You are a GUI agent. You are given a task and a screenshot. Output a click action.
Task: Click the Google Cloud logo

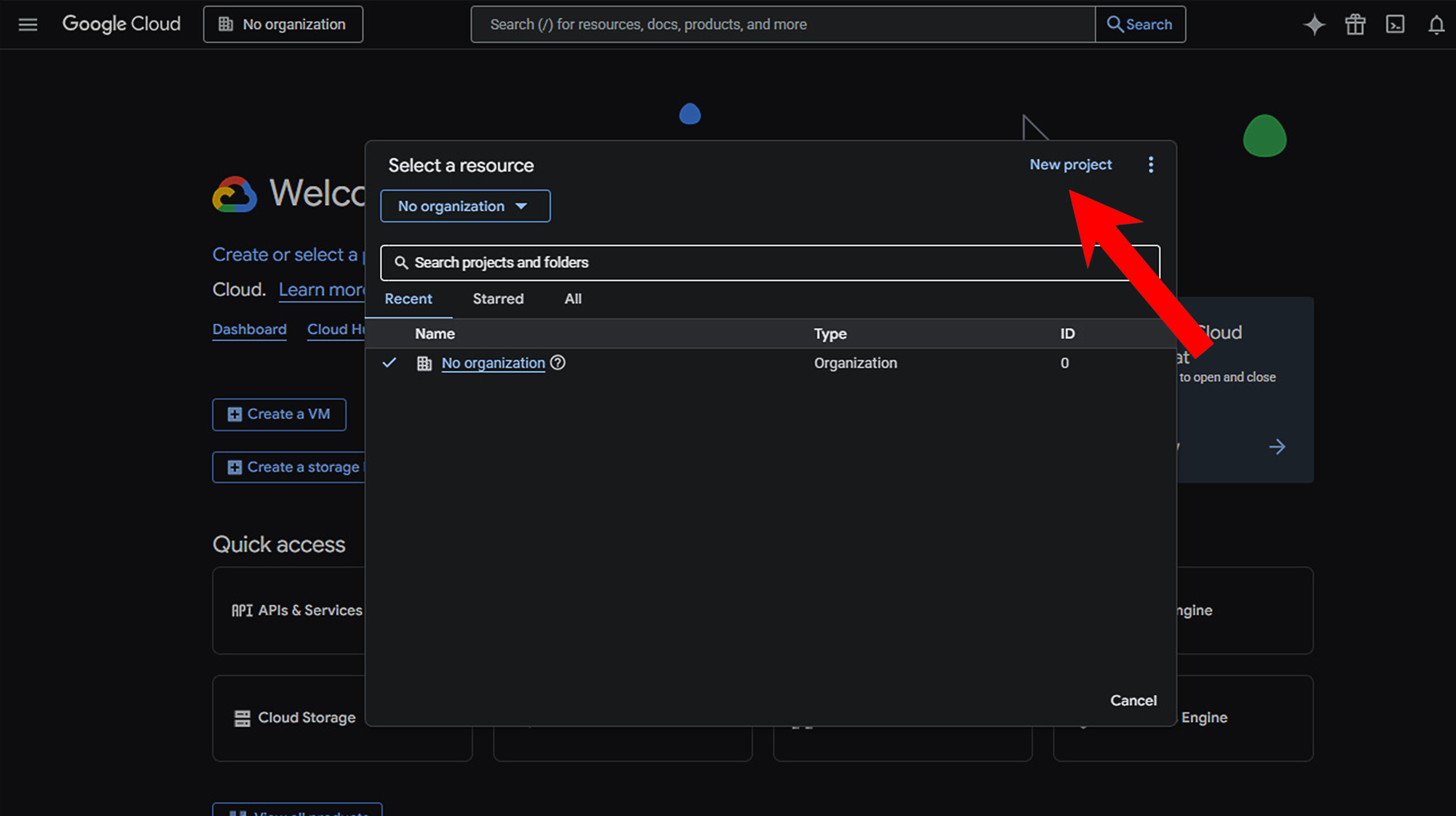point(122,24)
